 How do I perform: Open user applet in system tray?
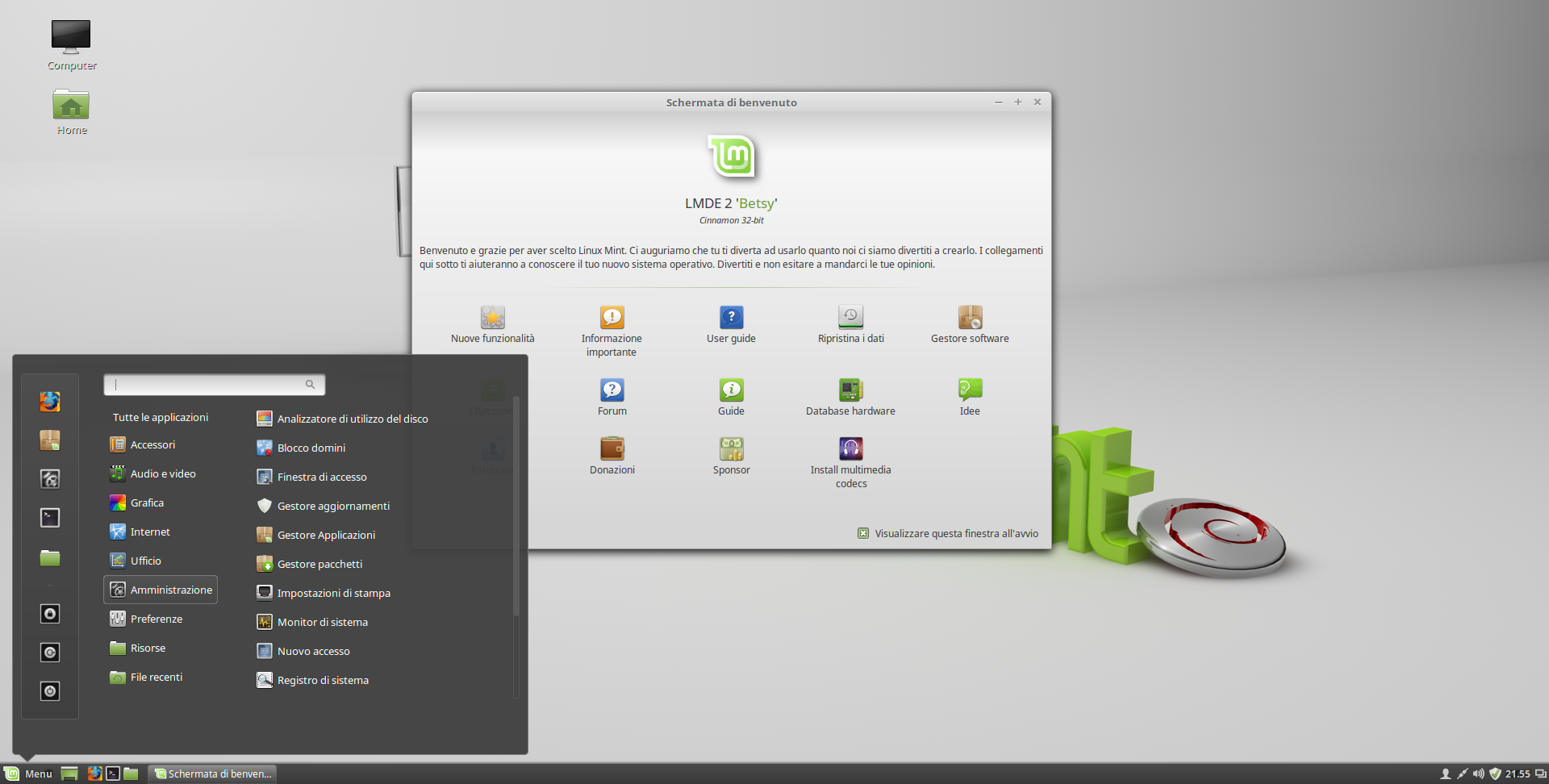[1445, 774]
